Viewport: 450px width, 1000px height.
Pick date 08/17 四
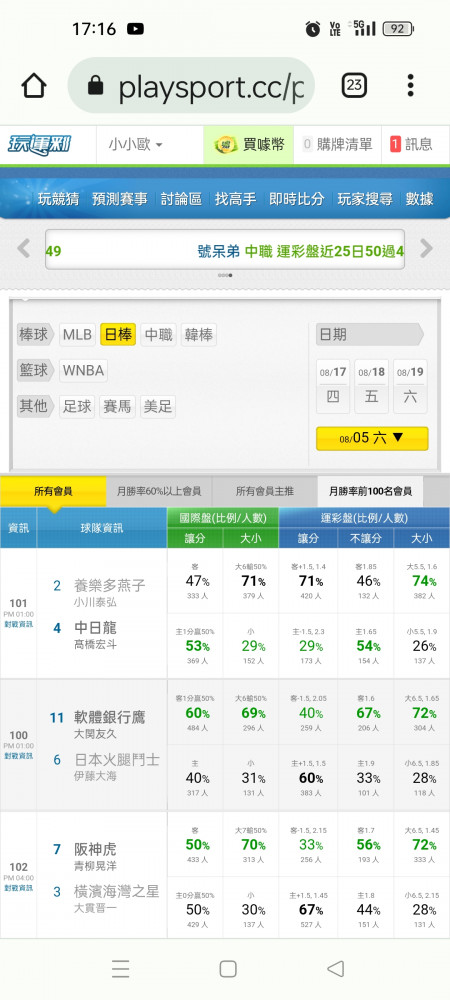tap(333, 386)
